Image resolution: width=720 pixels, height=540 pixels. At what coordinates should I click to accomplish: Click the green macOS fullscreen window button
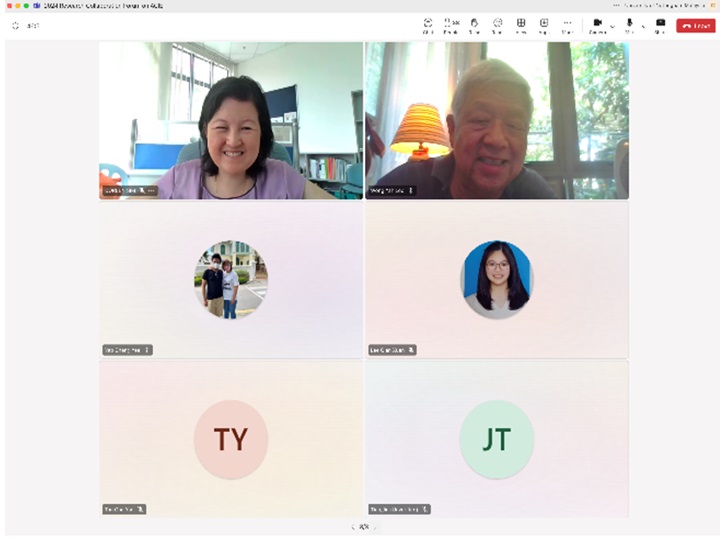click(x=26, y=6)
